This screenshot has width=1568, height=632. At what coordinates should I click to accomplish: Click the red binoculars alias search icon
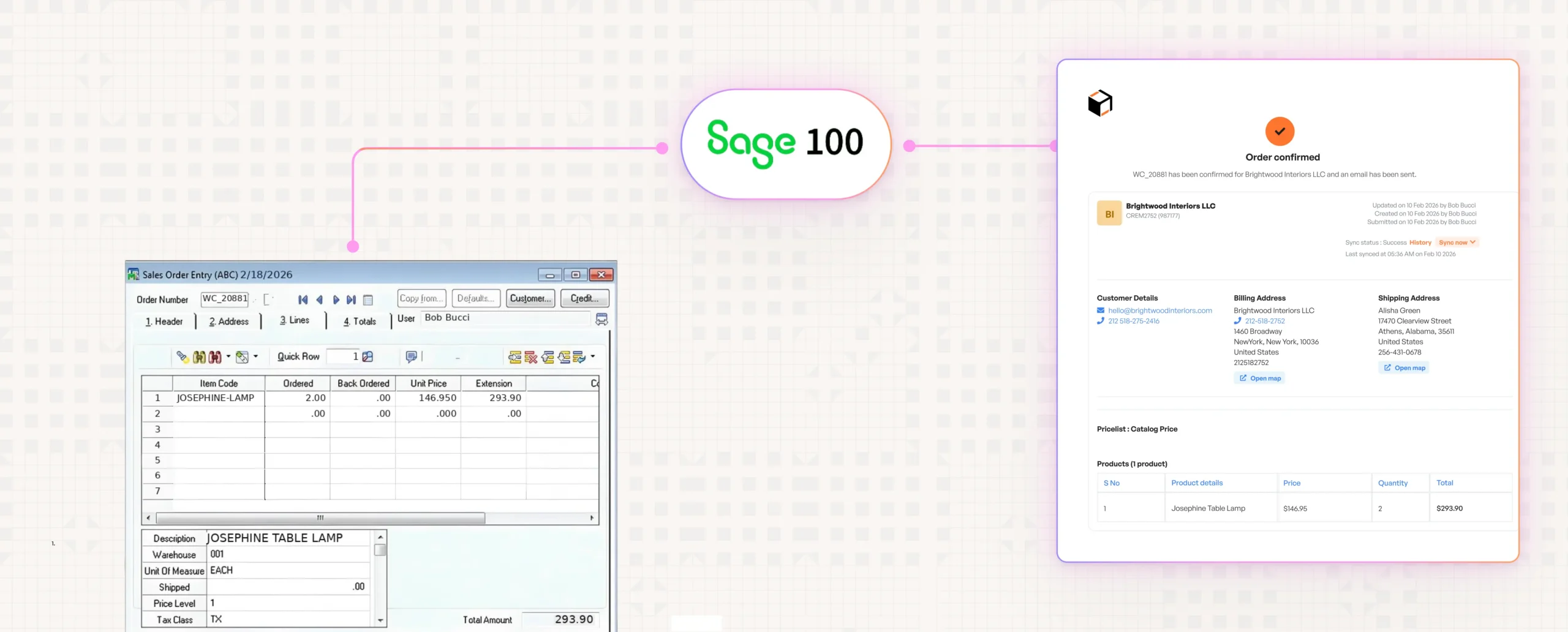pyautogui.click(x=214, y=356)
